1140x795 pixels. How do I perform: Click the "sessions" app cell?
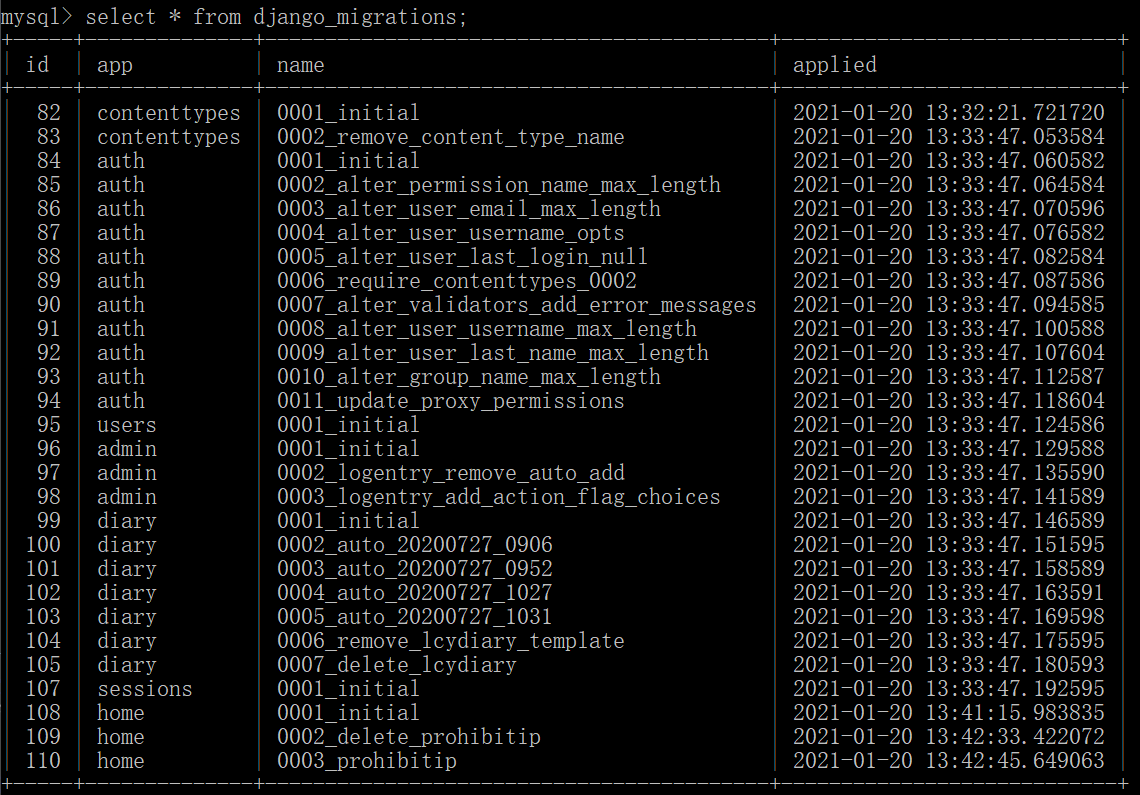144,689
